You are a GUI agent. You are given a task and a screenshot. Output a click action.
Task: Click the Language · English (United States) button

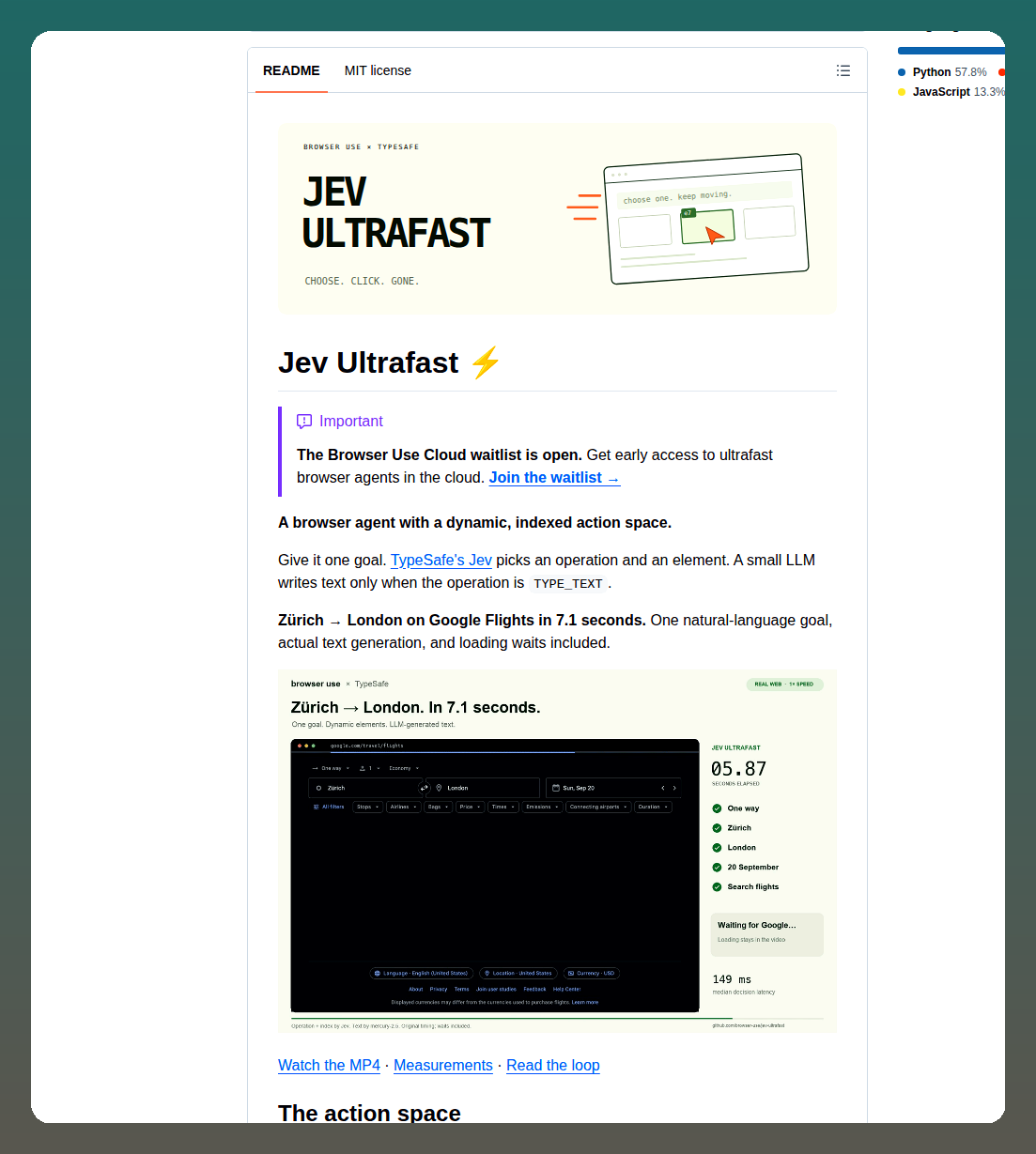pyautogui.click(x=421, y=973)
